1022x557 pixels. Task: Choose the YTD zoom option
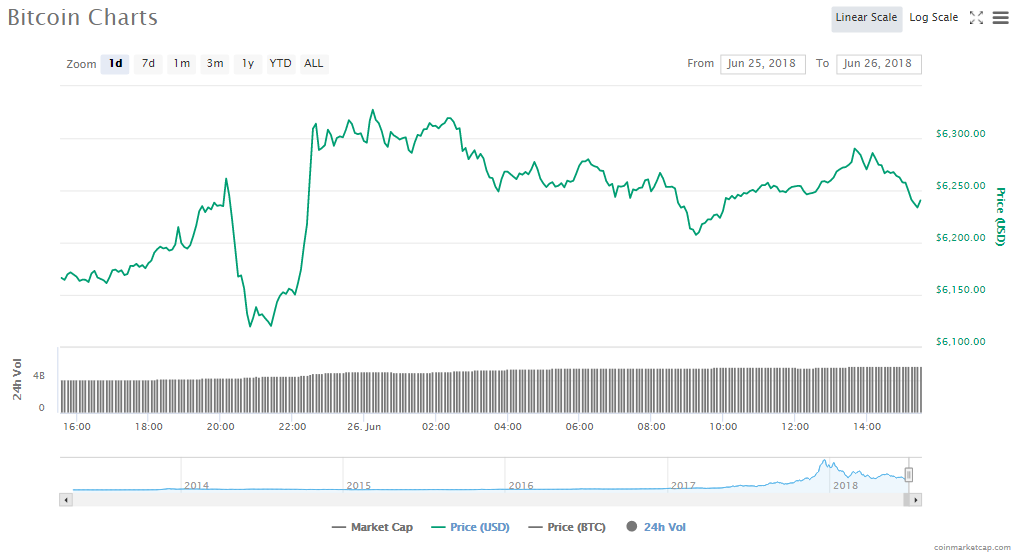pyautogui.click(x=281, y=64)
